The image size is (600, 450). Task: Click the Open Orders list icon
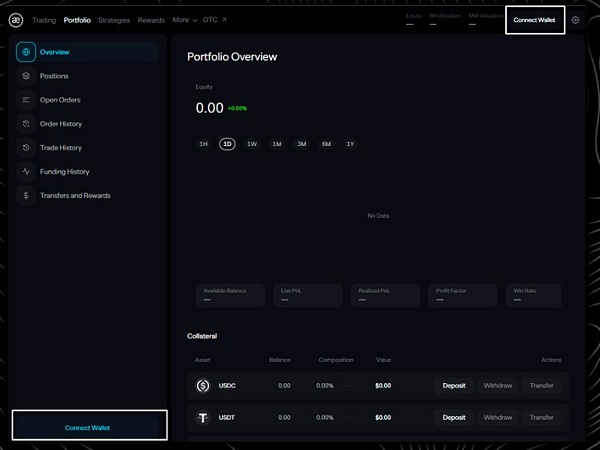pos(26,100)
